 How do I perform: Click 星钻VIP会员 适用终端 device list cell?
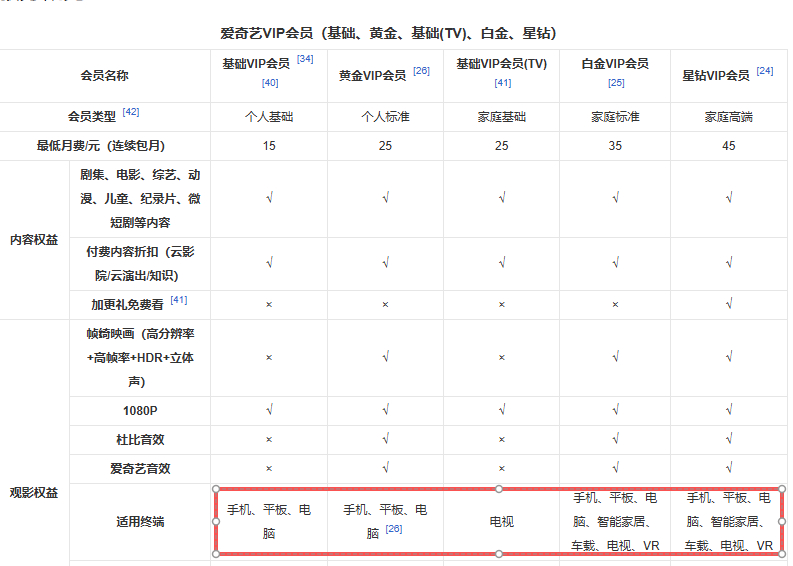pyautogui.click(x=729, y=521)
